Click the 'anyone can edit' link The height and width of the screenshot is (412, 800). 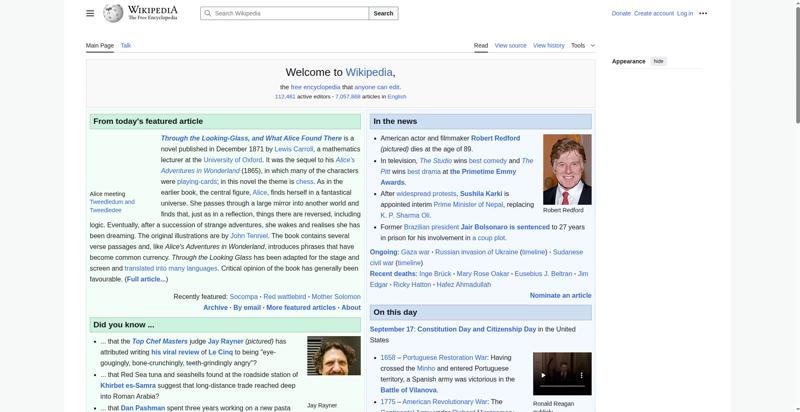click(377, 87)
